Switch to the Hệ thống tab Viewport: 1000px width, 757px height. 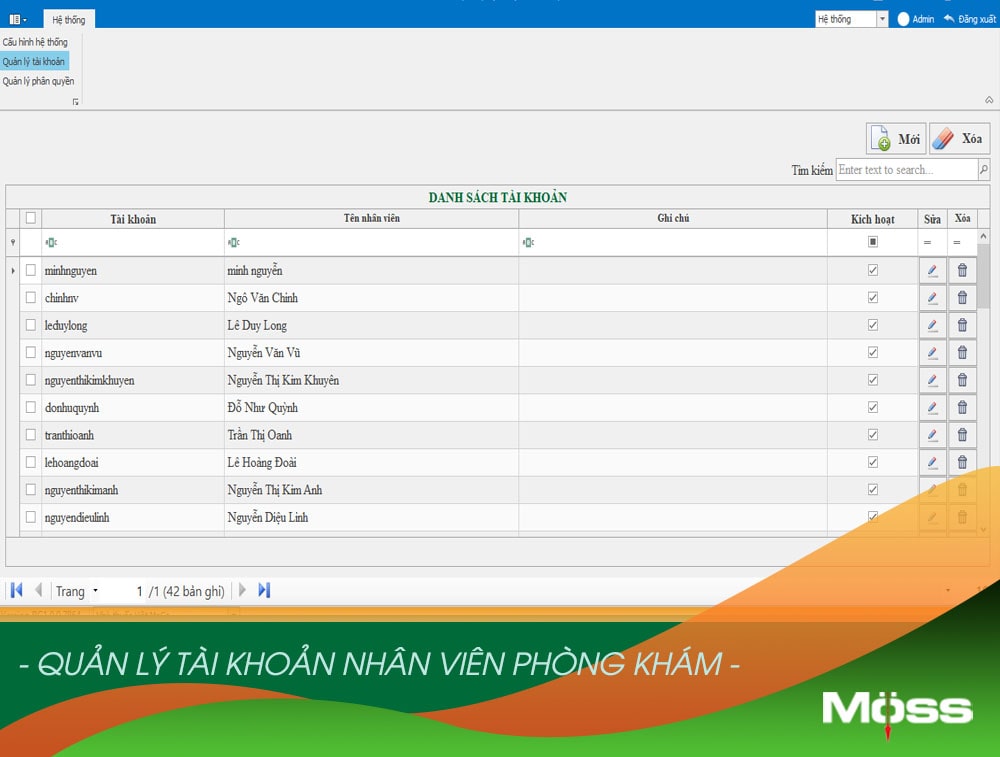click(x=69, y=19)
